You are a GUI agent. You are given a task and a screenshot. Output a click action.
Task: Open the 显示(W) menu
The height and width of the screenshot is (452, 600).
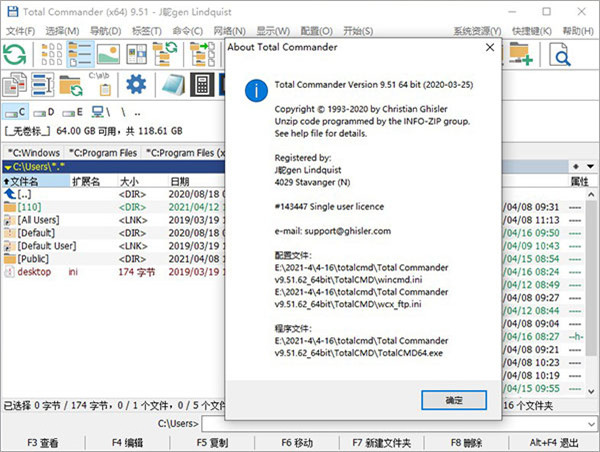coord(273,31)
